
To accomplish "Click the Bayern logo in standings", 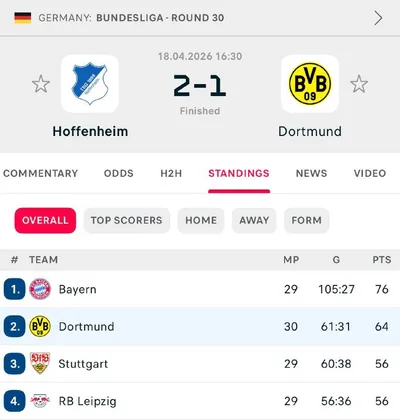I will pyautogui.click(x=40, y=289).
